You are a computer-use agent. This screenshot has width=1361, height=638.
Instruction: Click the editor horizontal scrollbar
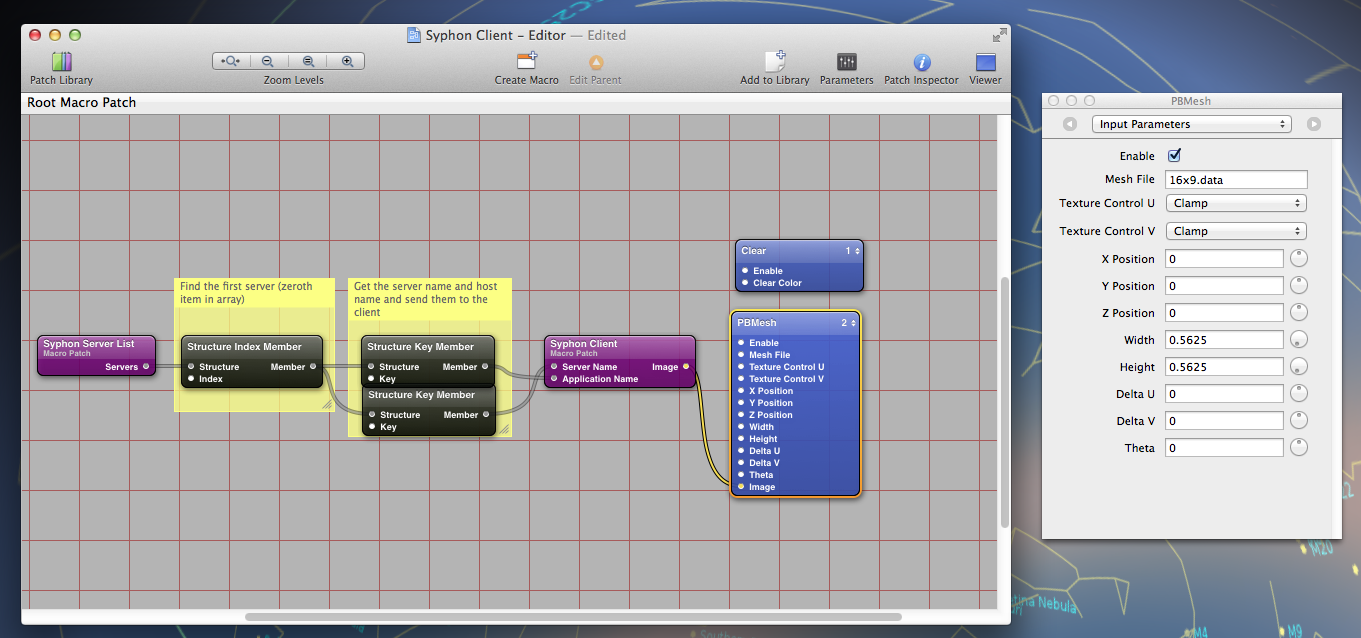click(x=573, y=617)
